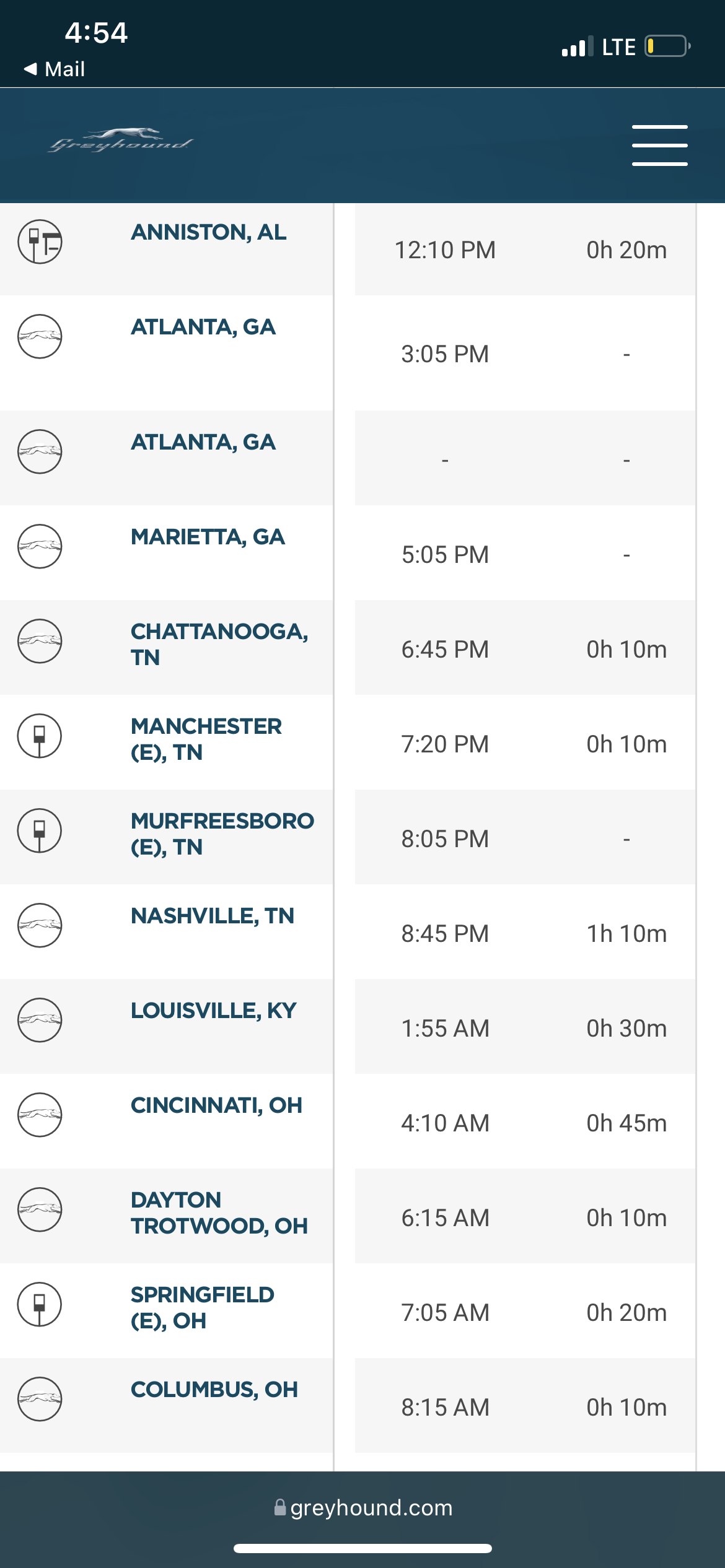Screen dimensions: 725x1568
Task: Click the Cincinnati 0h 45m layover cell
Action: coord(626,1123)
